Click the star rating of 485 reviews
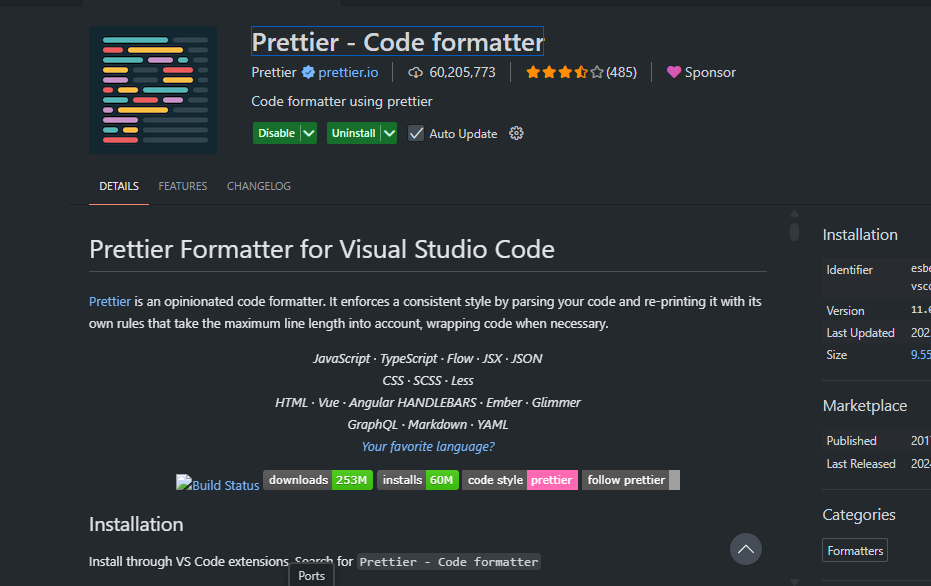This screenshot has height=586, width=931. coord(581,72)
